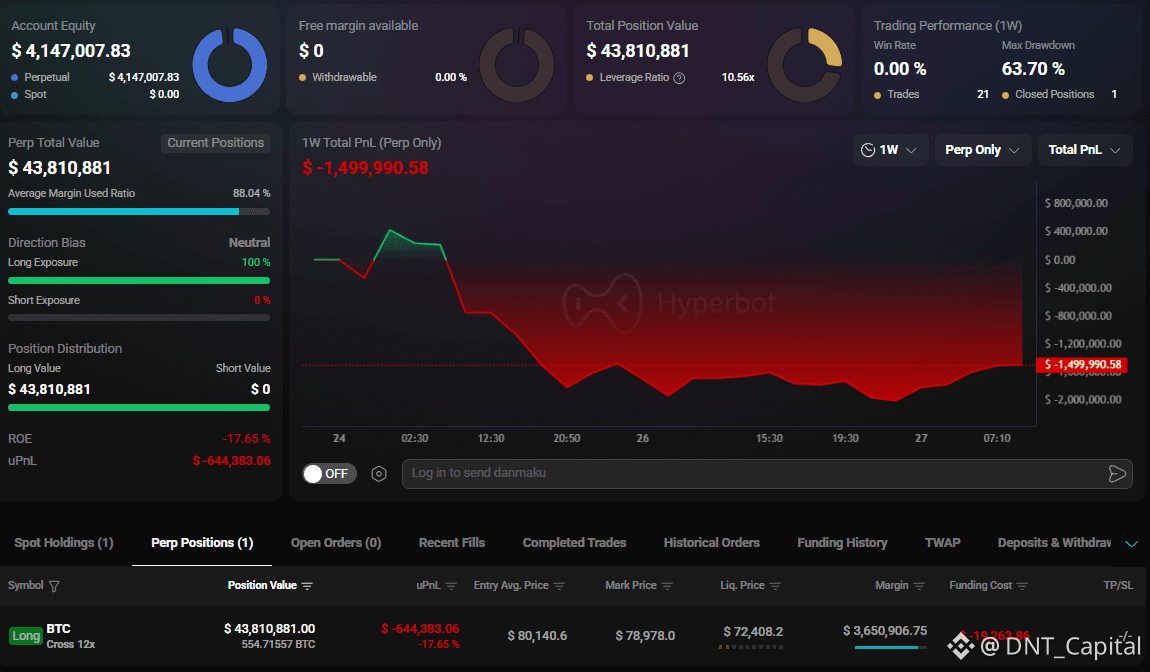This screenshot has width=1150, height=672.
Task: Click the danmaku settings hexagon icon
Action: click(378, 474)
